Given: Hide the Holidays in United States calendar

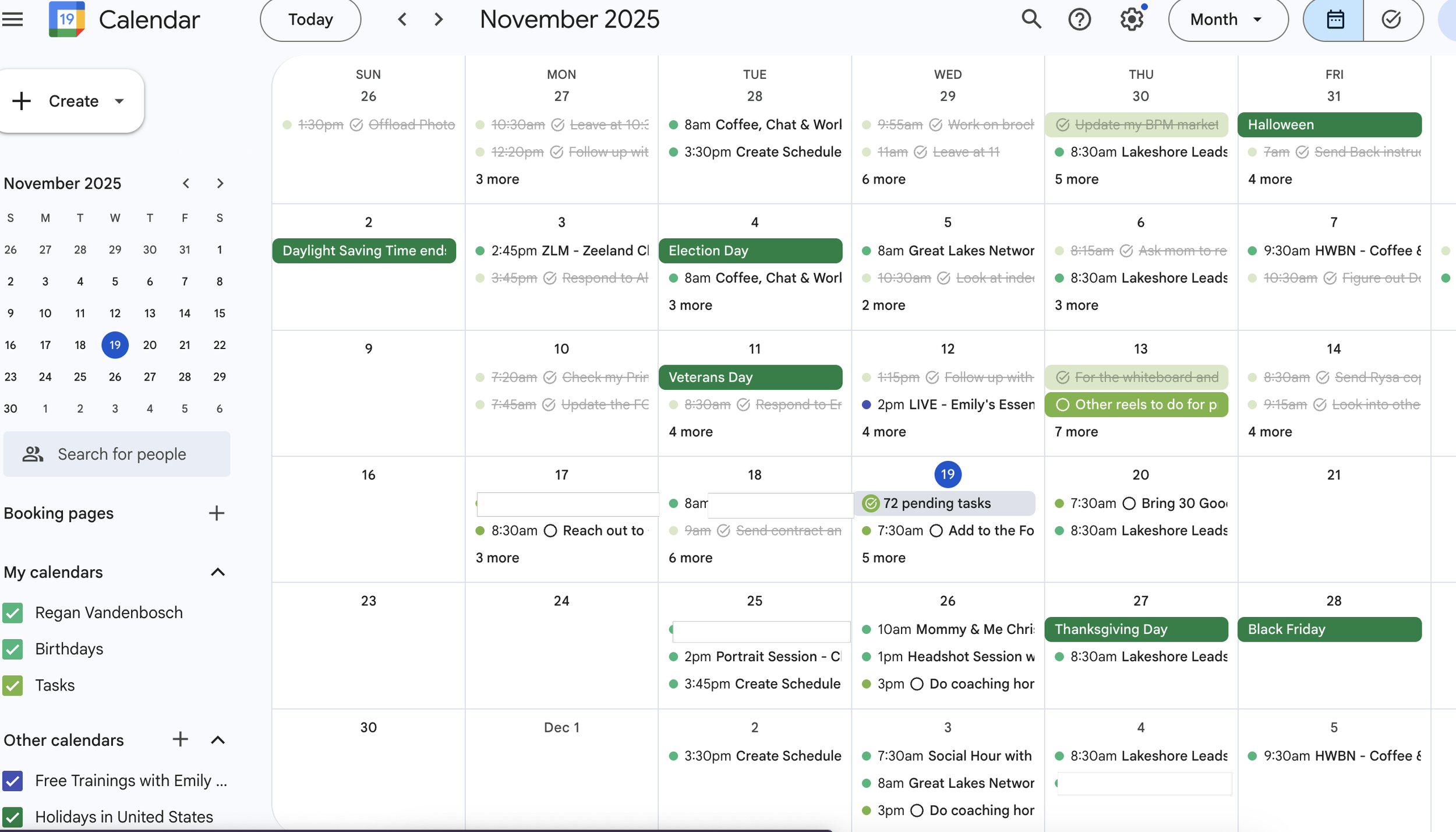Looking at the screenshot, I should tap(13, 817).
